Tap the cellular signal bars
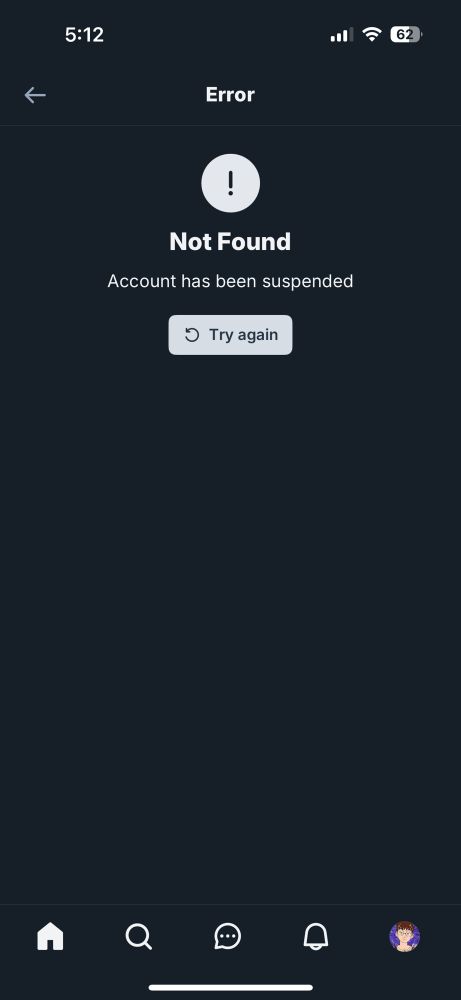This screenshot has height=1000, width=461. point(342,35)
